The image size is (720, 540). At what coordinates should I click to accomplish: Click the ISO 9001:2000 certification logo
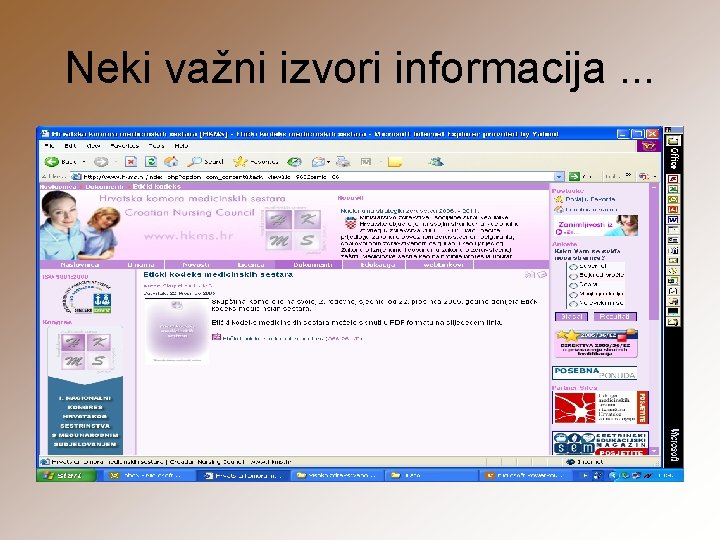pyautogui.click(x=87, y=298)
